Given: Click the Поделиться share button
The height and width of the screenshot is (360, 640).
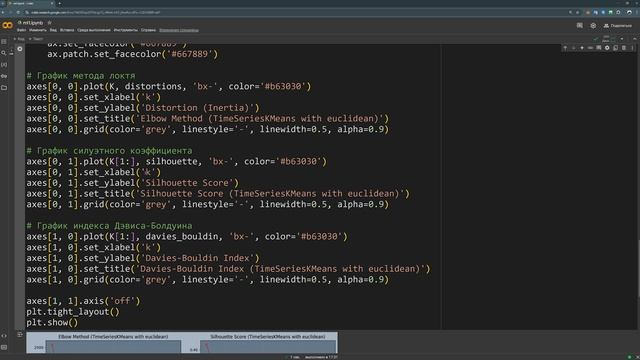Looking at the screenshot, I should 618,26.
